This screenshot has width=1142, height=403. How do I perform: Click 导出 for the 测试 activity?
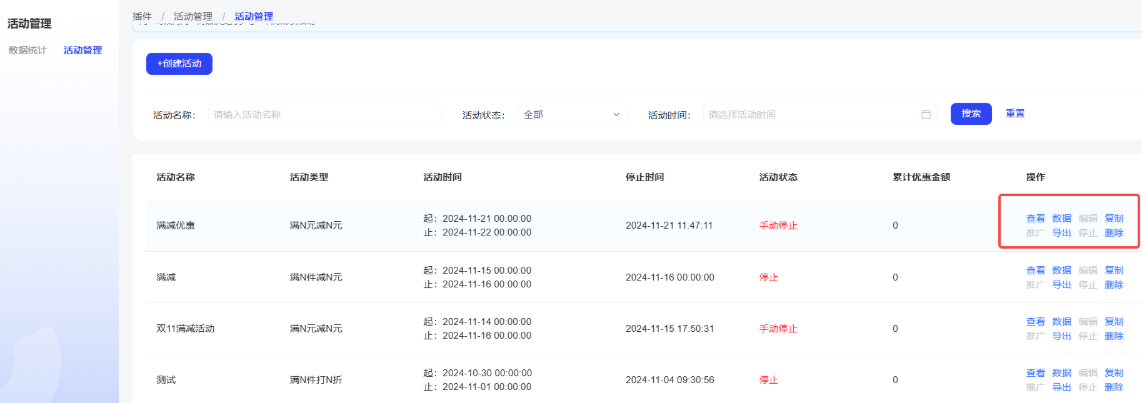pyautogui.click(x=1061, y=388)
